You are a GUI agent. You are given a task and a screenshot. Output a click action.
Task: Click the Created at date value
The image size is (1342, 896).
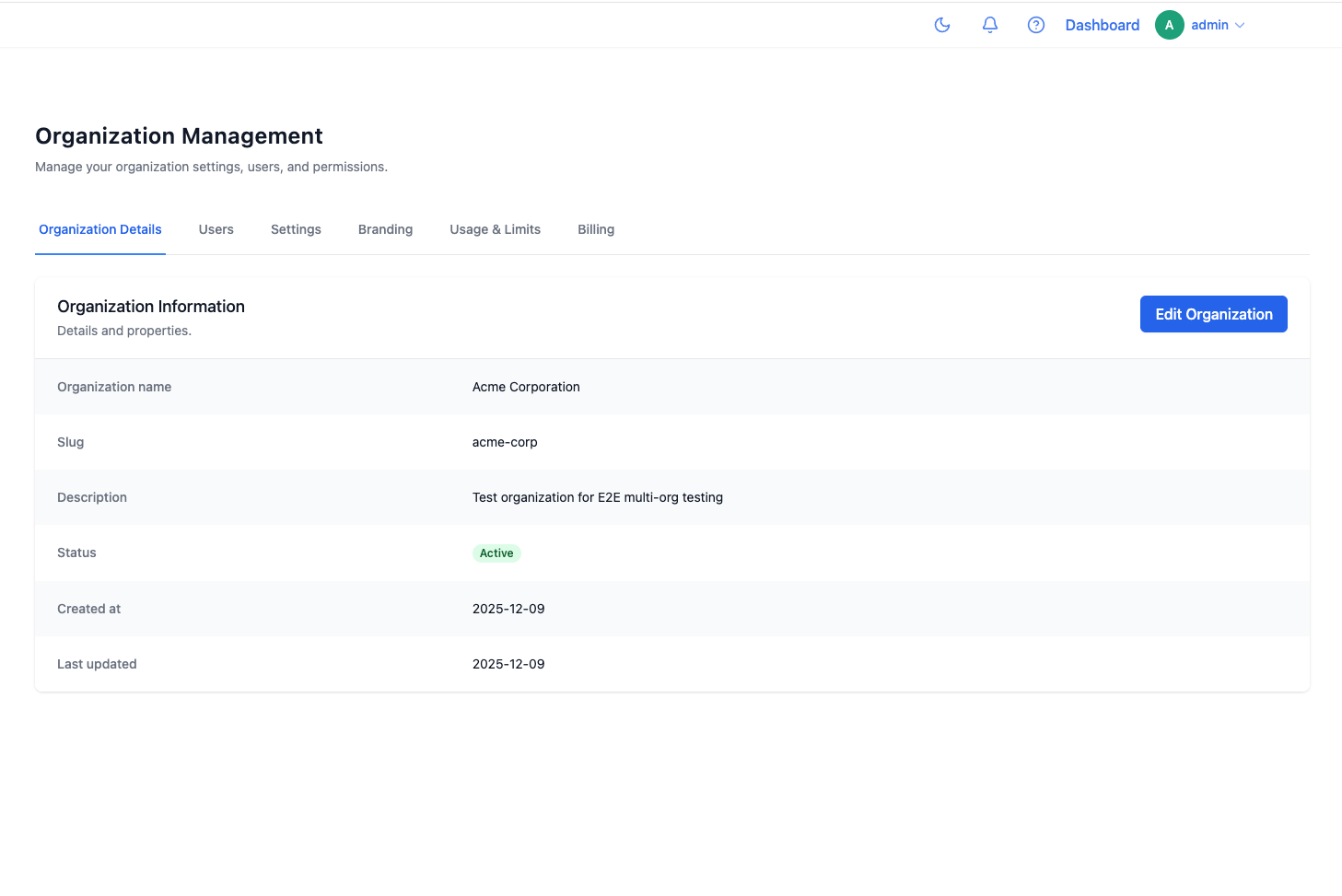pyautogui.click(x=508, y=609)
